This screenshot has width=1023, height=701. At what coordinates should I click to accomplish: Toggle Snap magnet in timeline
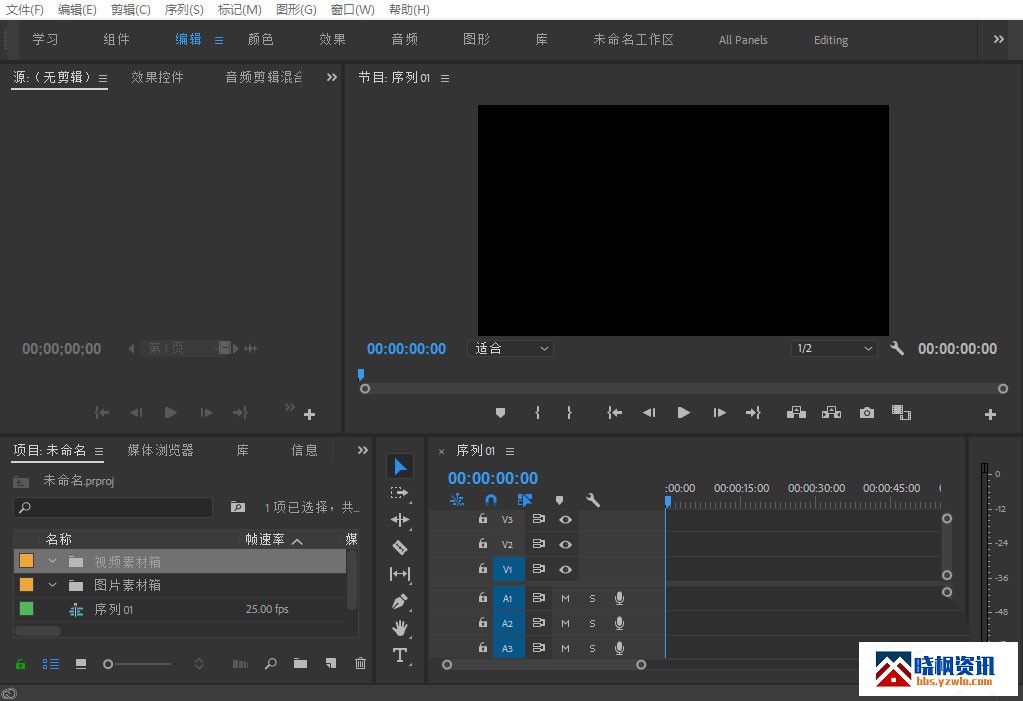click(x=491, y=500)
